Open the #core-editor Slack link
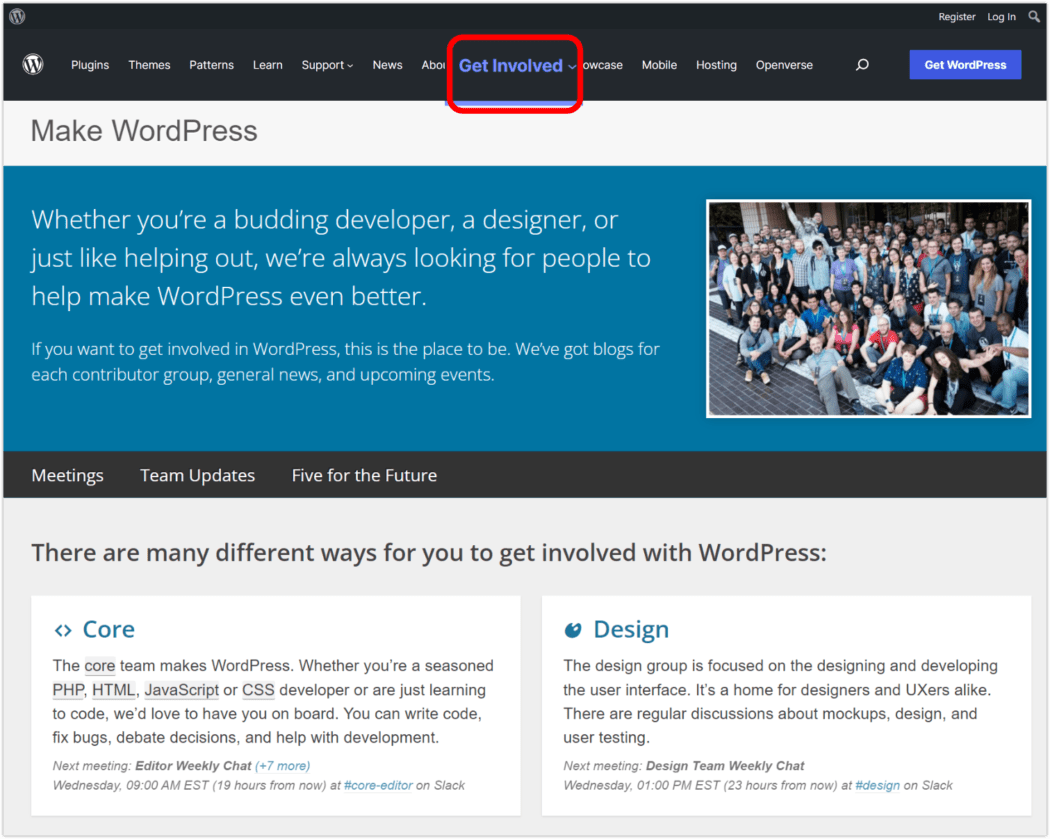The width and height of the screenshot is (1050, 839). point(378,785)
